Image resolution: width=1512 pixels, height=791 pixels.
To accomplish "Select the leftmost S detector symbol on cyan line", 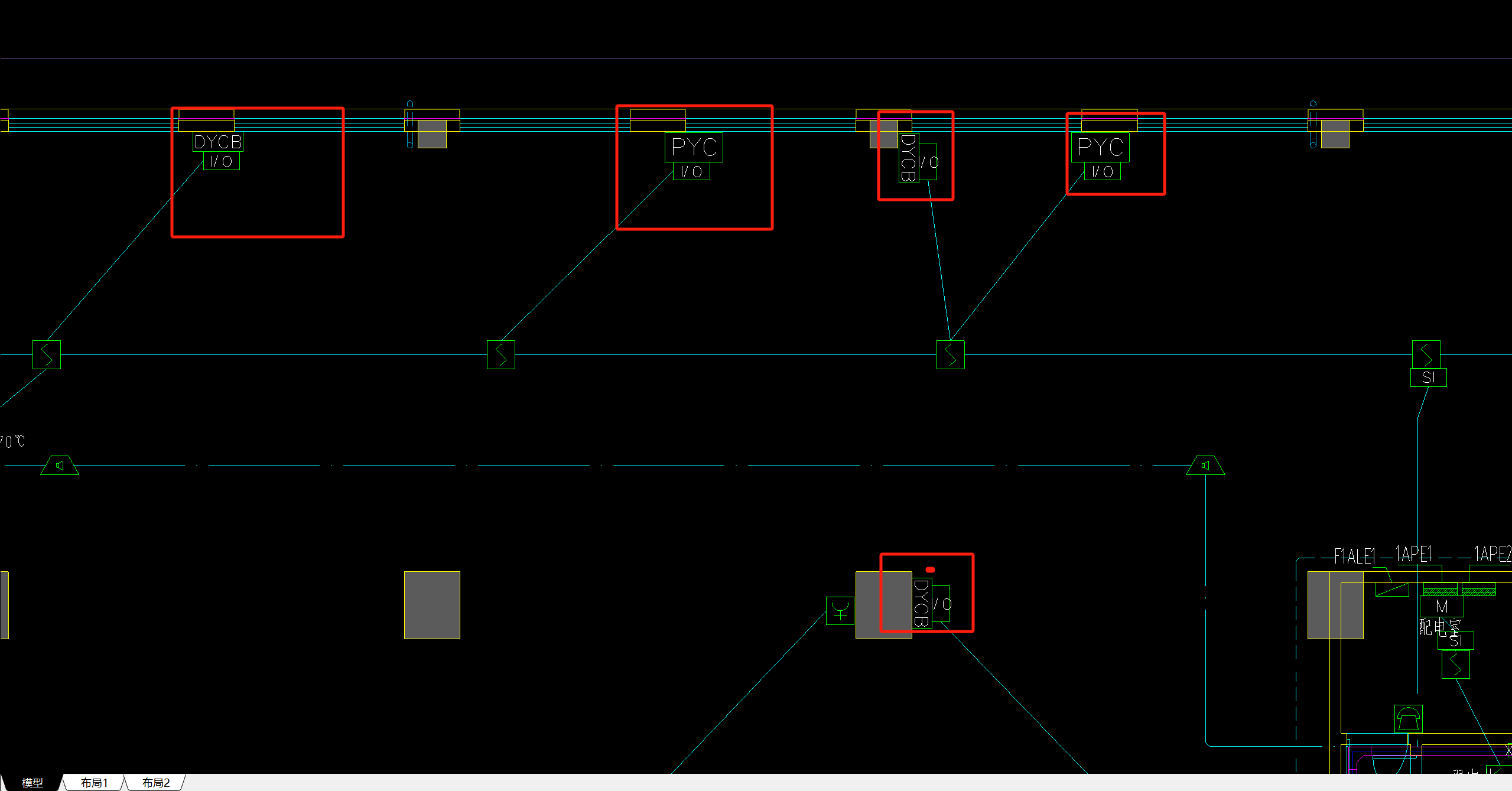I will (x=47, y=354).
